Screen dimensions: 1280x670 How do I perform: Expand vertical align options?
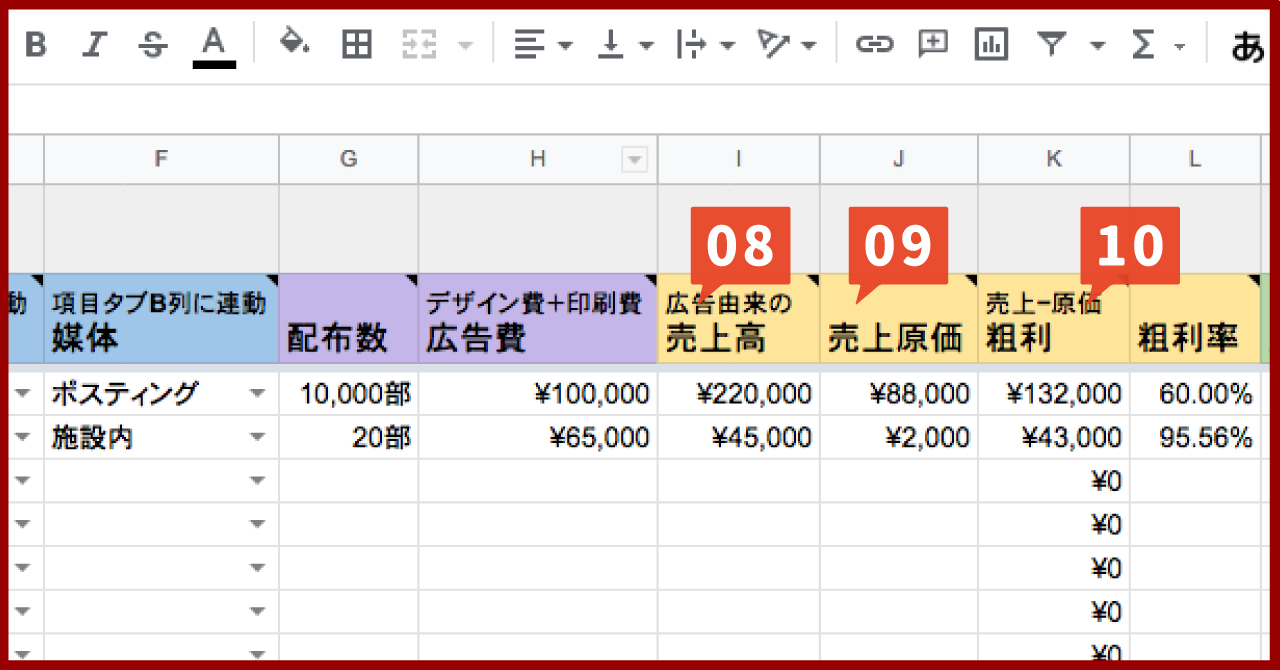(624, 45)
